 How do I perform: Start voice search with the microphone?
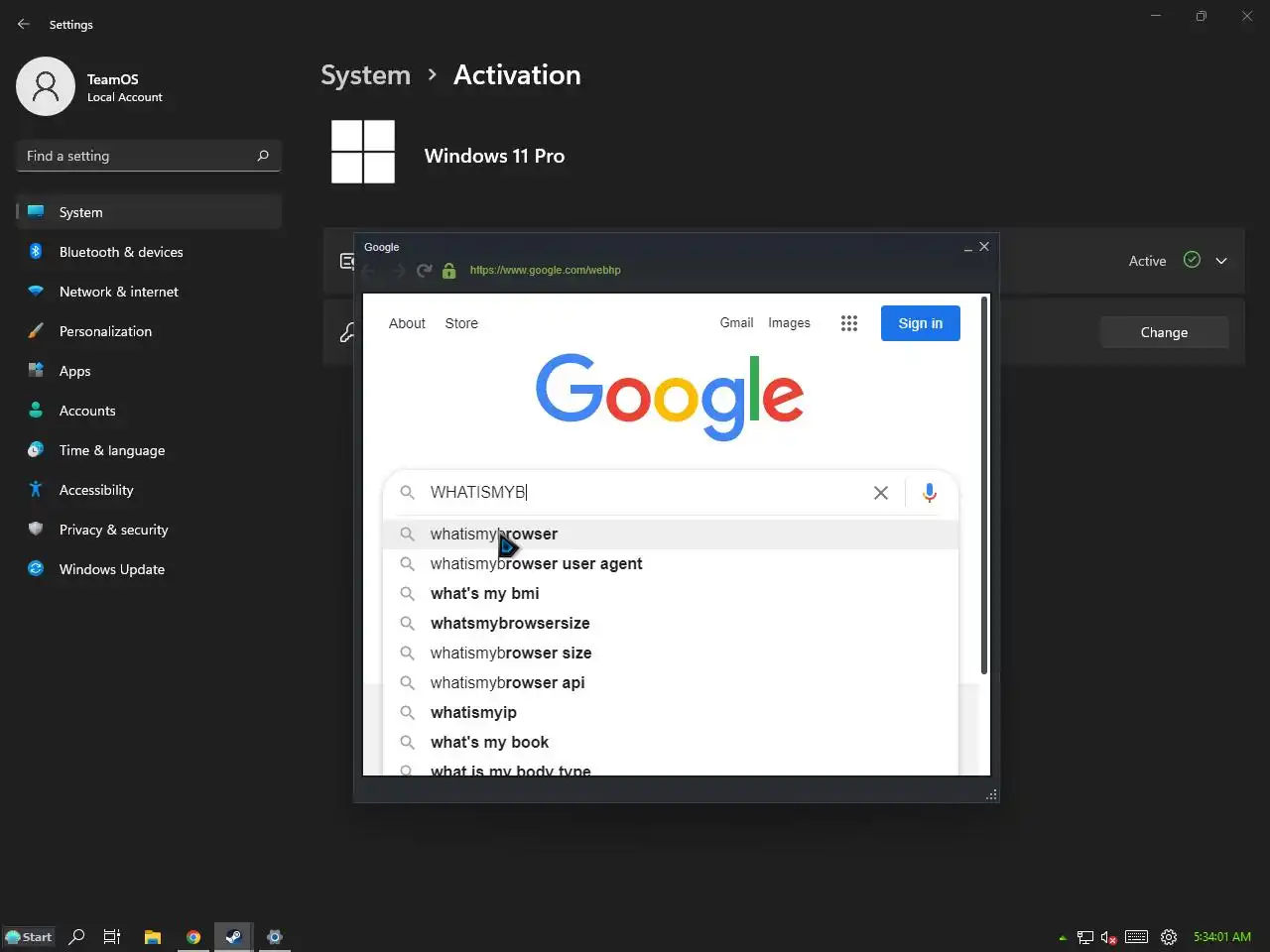point(930,493)
